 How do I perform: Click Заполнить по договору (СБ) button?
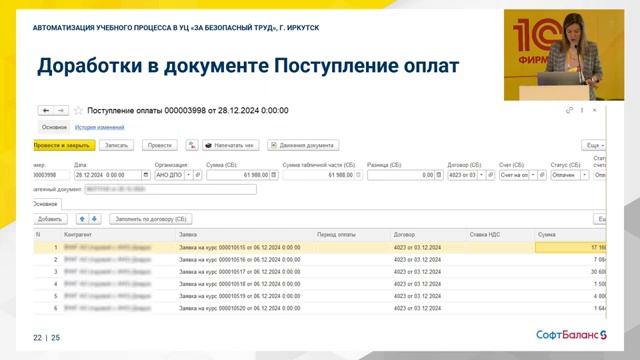[x=151, y=219]
